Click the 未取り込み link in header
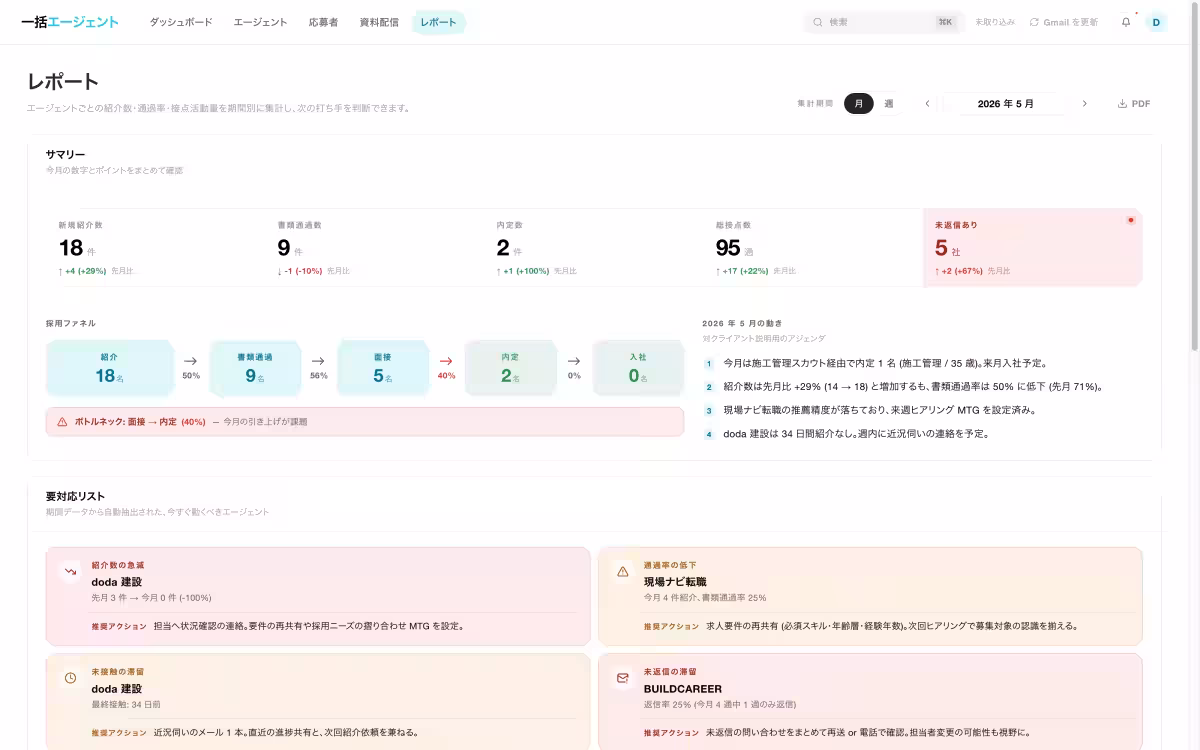 point(995,22)
